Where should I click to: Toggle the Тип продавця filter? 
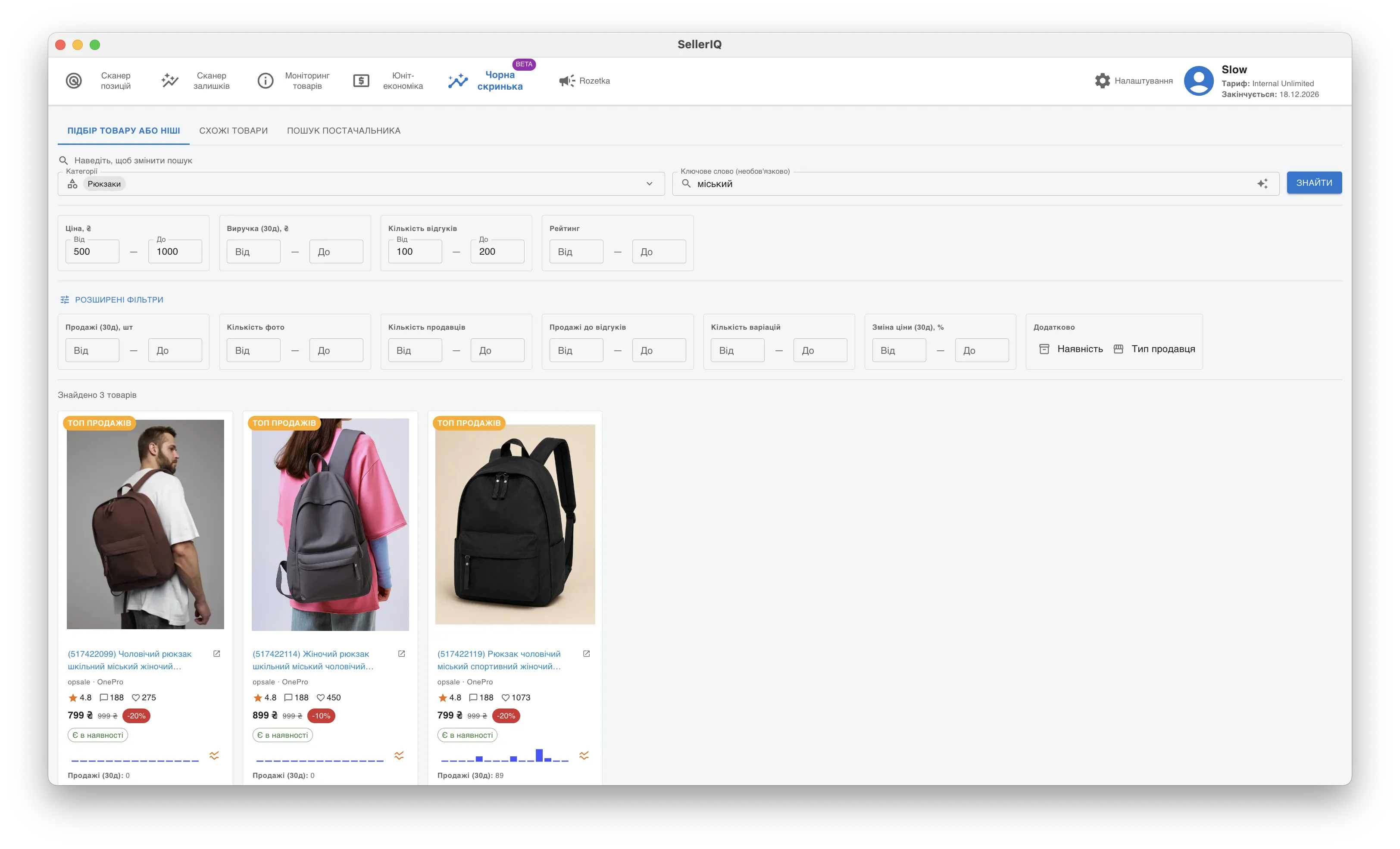click(1154, 349)
